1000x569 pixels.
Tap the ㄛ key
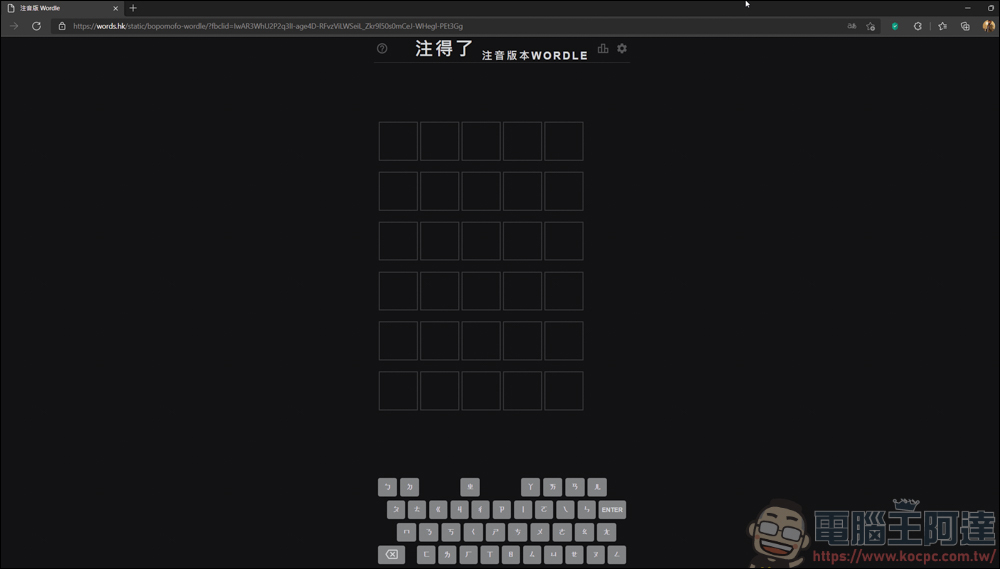(x=544, y=510)
